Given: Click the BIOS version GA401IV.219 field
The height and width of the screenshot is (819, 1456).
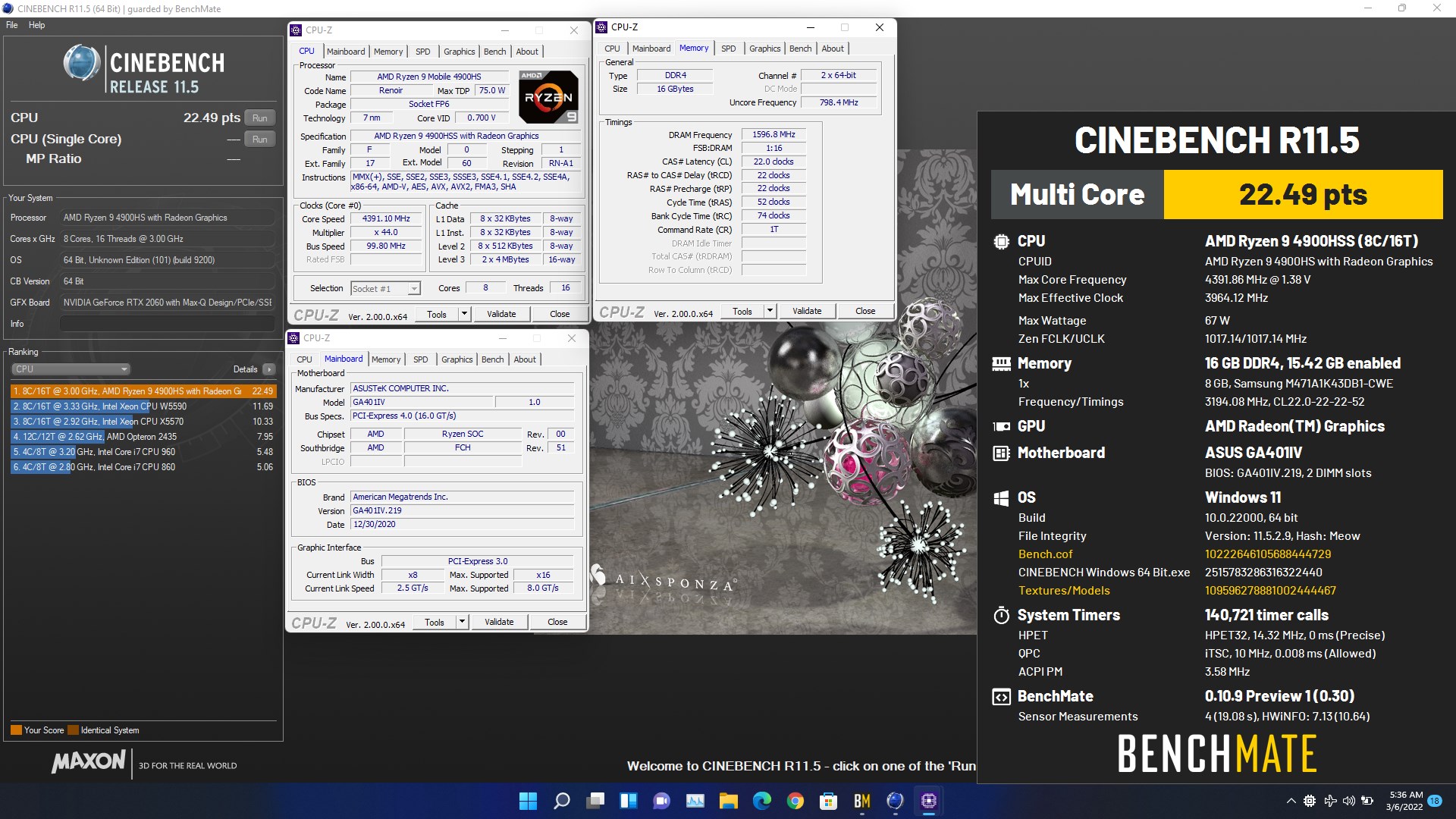Looking at the screenshot, I should [463, 511].
